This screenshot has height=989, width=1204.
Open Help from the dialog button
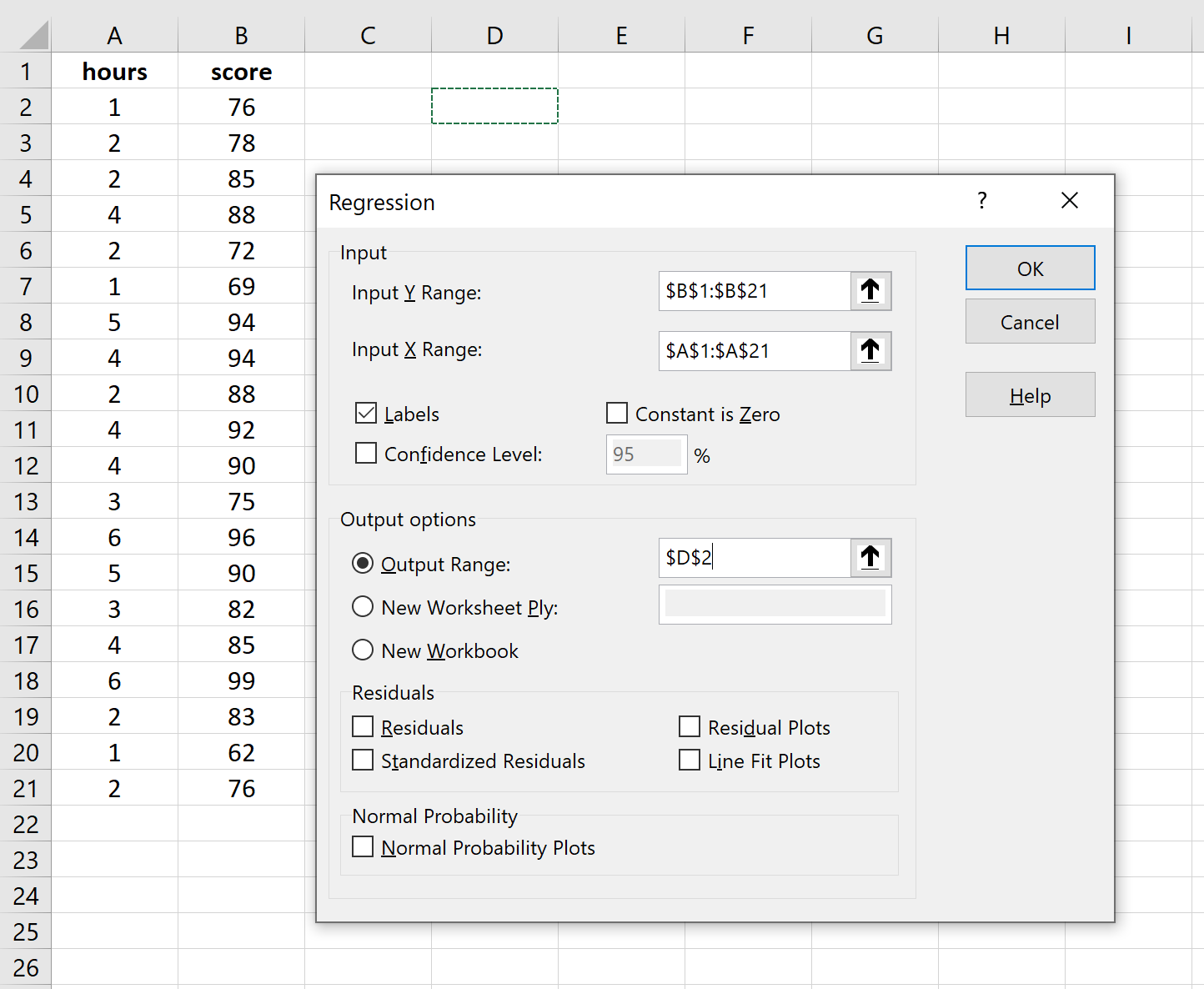click(1030, 395)
